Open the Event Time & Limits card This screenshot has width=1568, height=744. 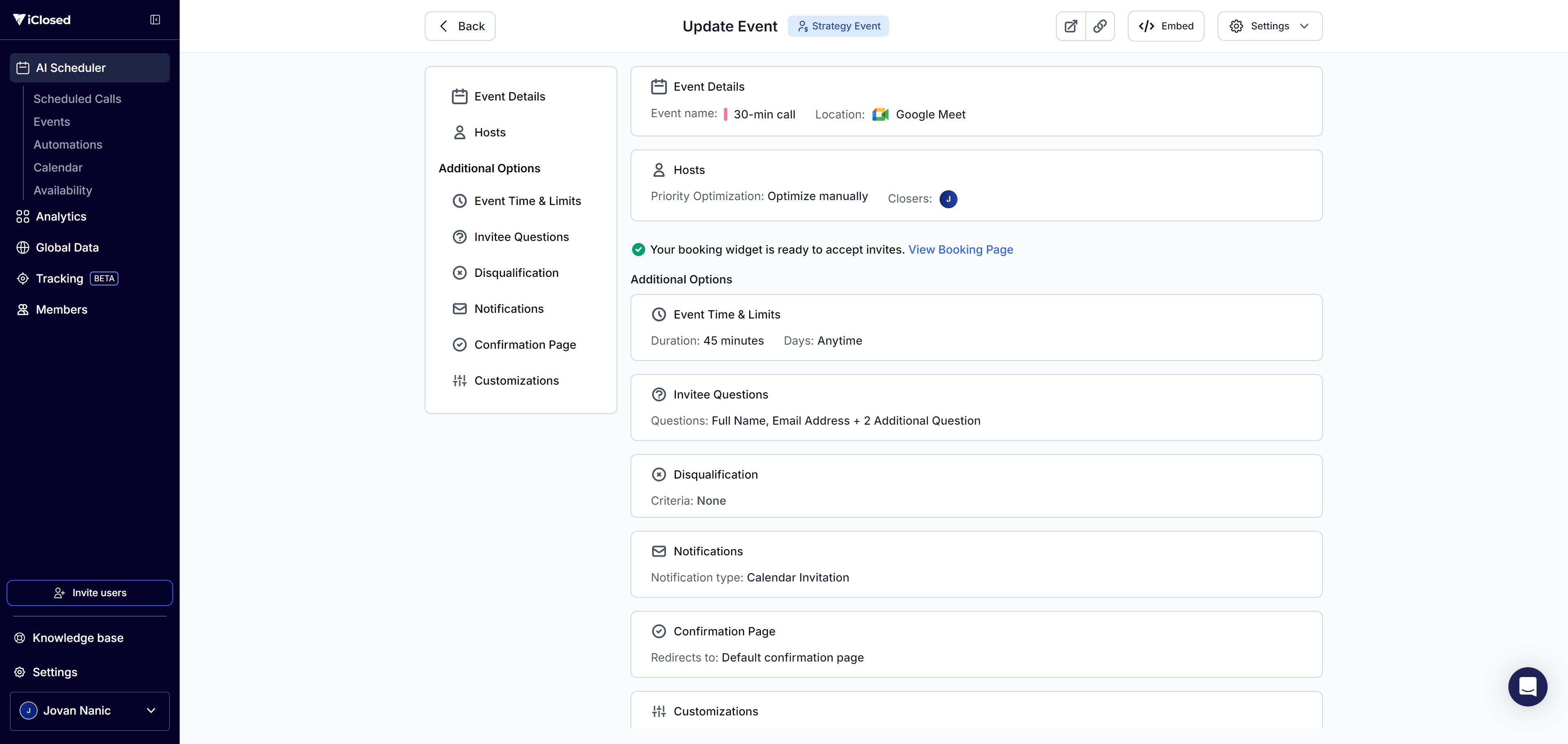click(976, 327)
